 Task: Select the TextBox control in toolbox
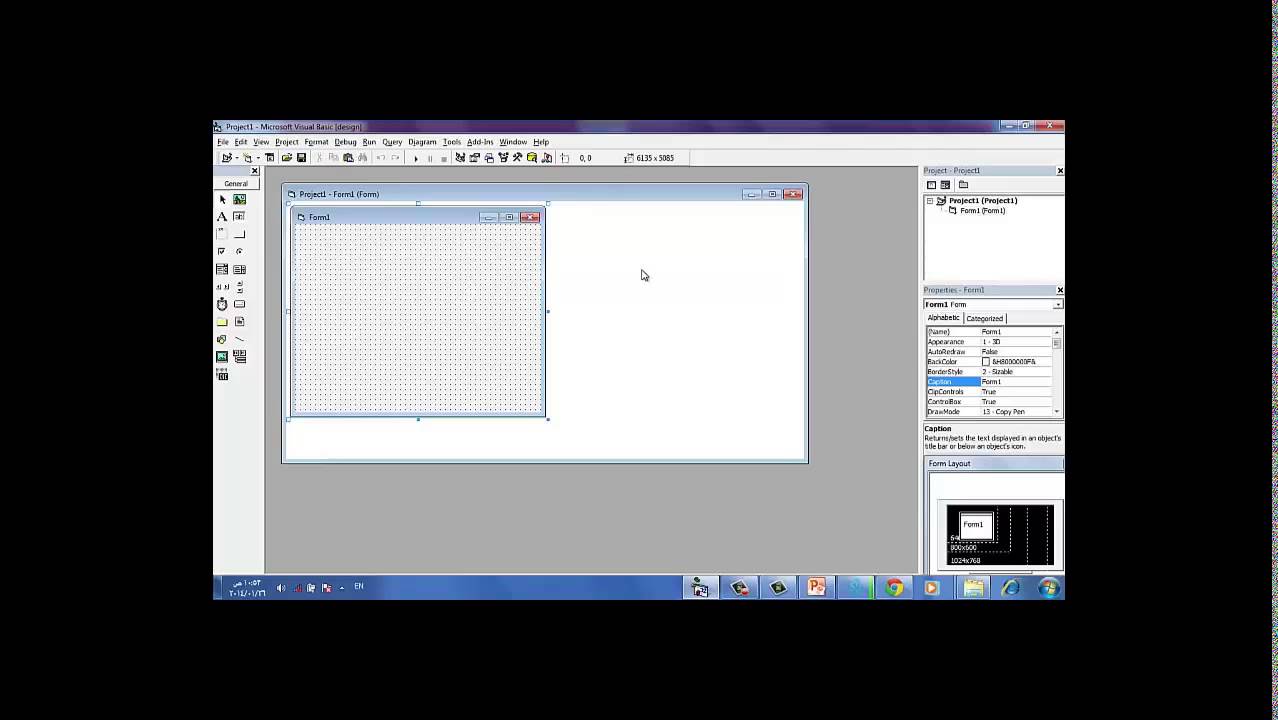point(239,217)
